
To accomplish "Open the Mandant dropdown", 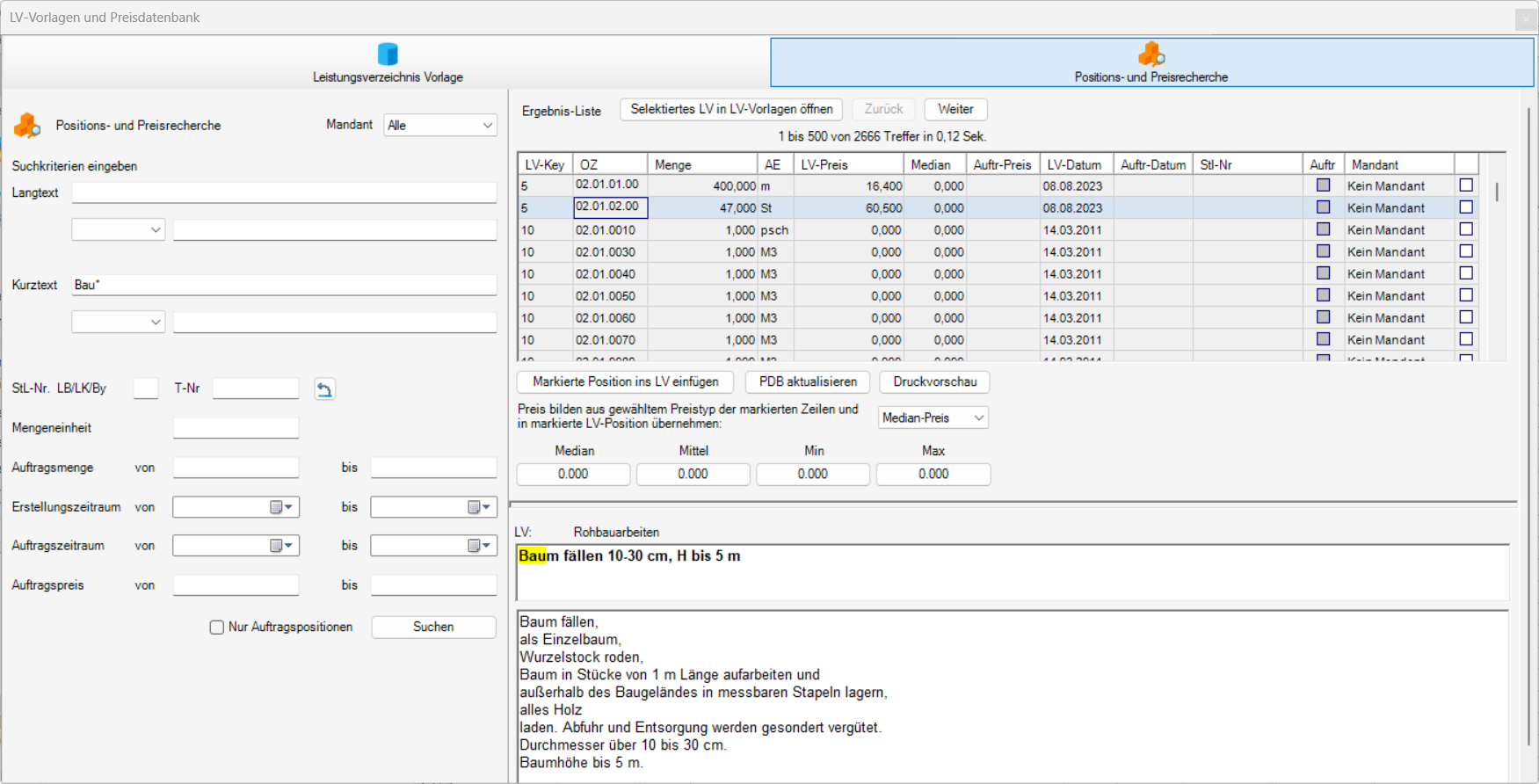I will coord(440,126).
